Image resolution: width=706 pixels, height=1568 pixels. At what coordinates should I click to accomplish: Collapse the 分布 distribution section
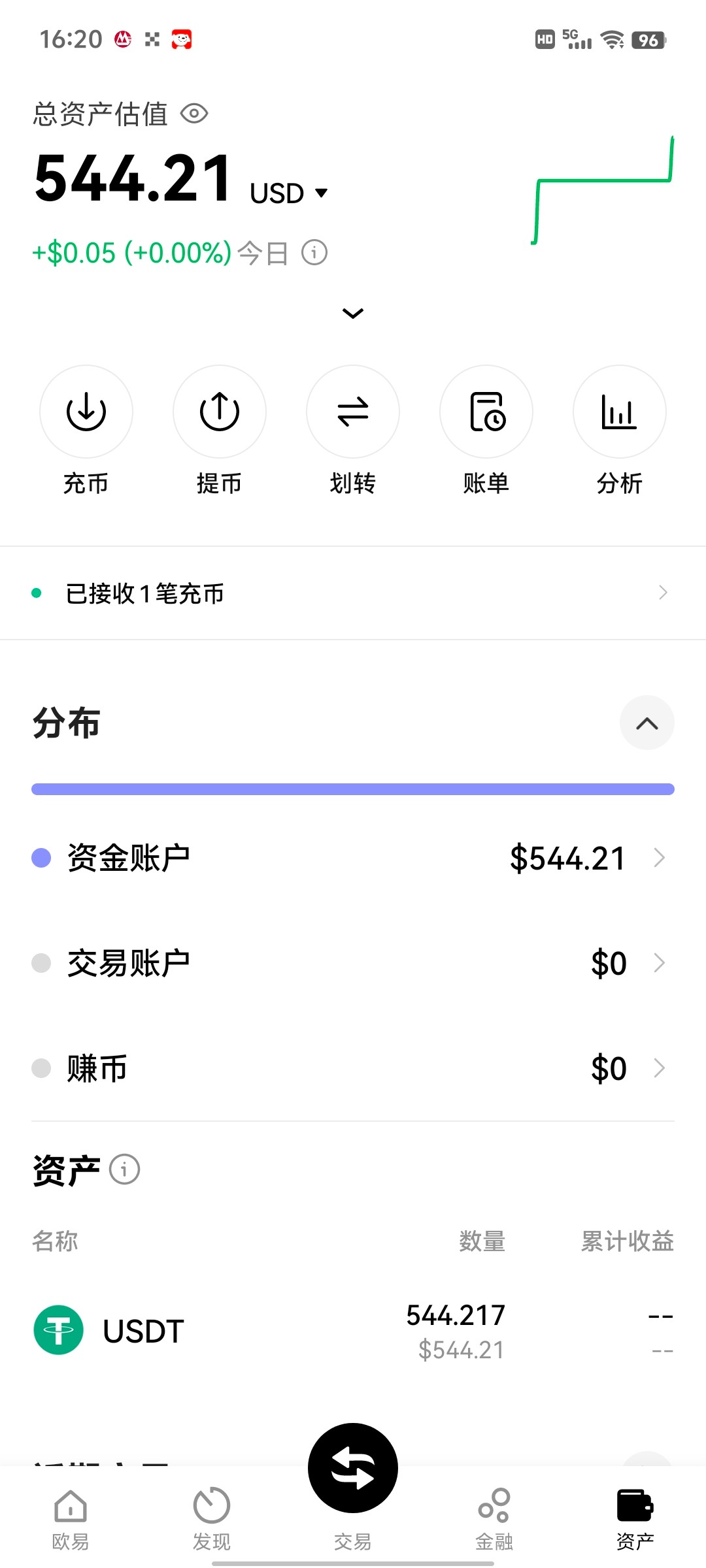coord(647,723)
